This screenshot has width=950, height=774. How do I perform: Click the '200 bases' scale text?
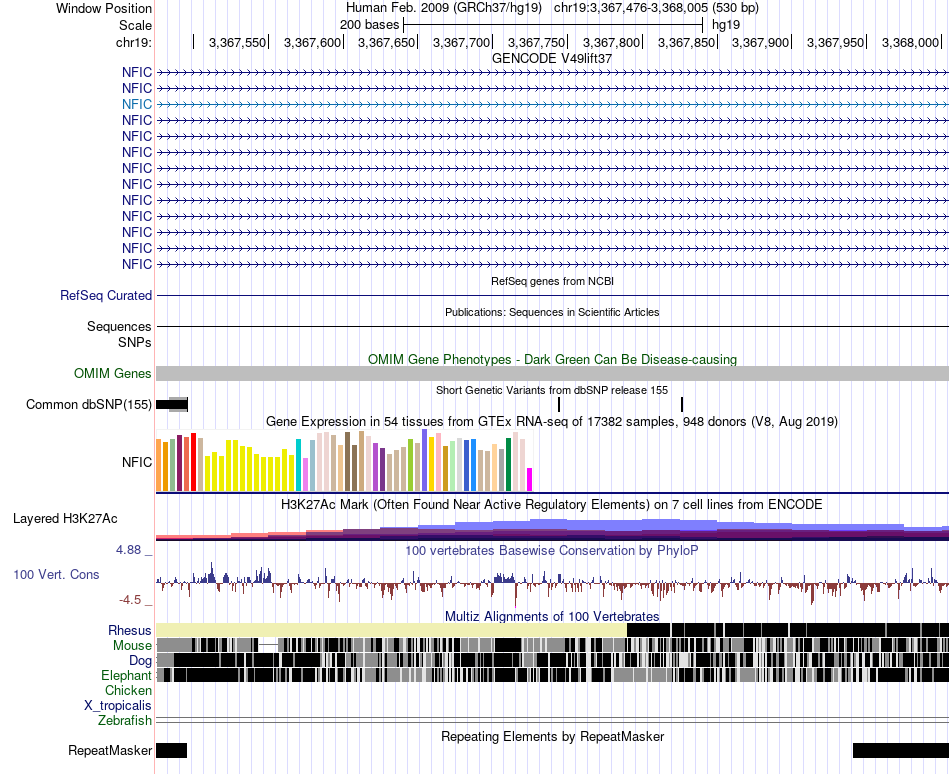(370, 25)
